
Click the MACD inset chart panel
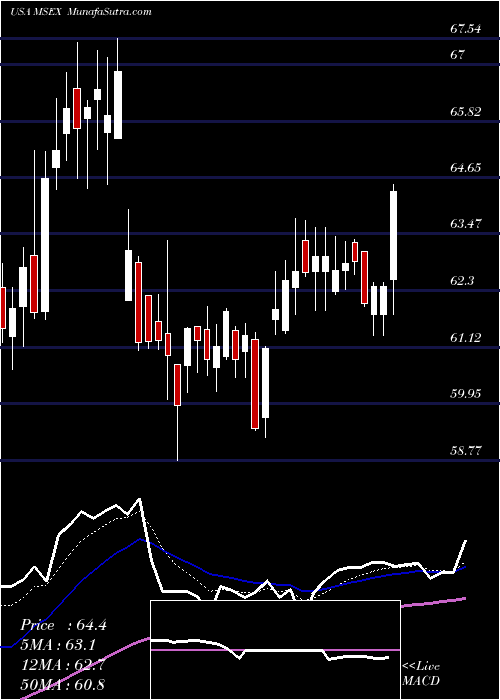click(x=275, y=650)
